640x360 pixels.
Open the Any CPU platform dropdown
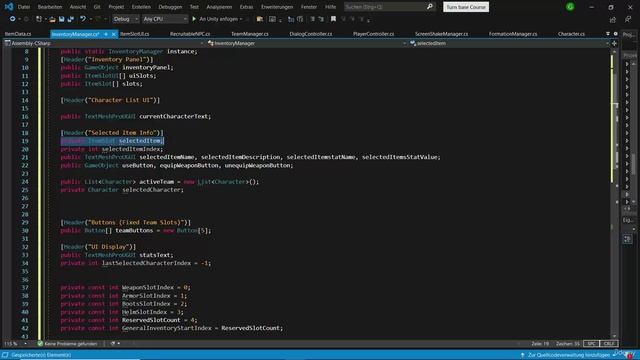tap(165, 19)
